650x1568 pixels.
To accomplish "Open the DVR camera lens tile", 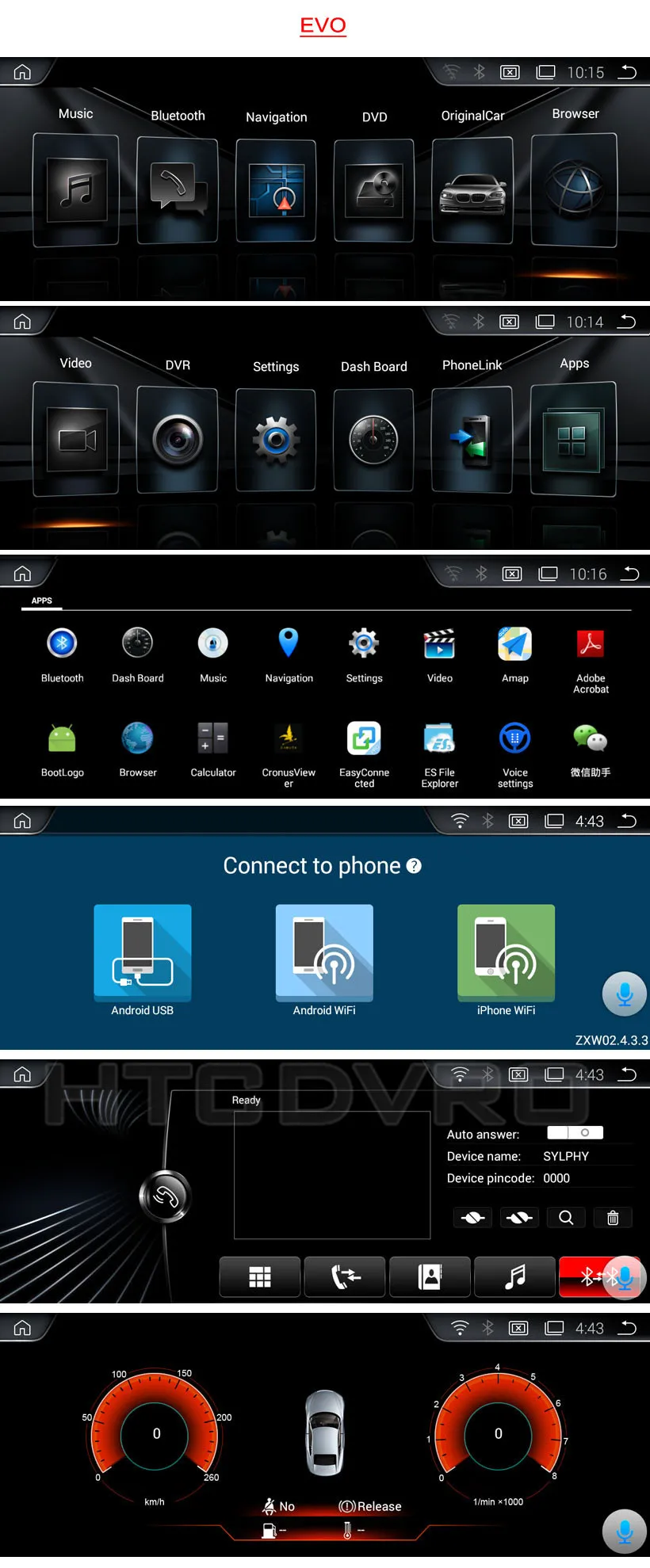I will click(178, 440).
